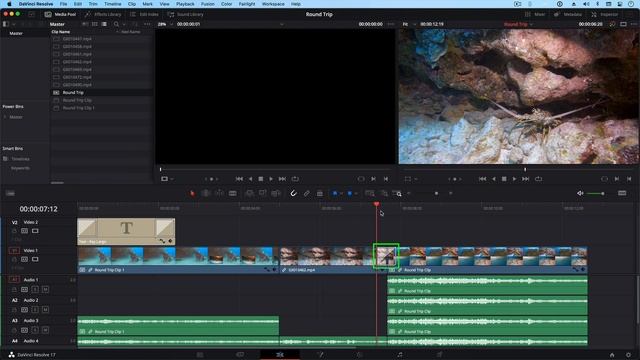This screenshot has width=640, height=360.
Task: Toggle loop in timeline viewer
Action: [538, 179]
